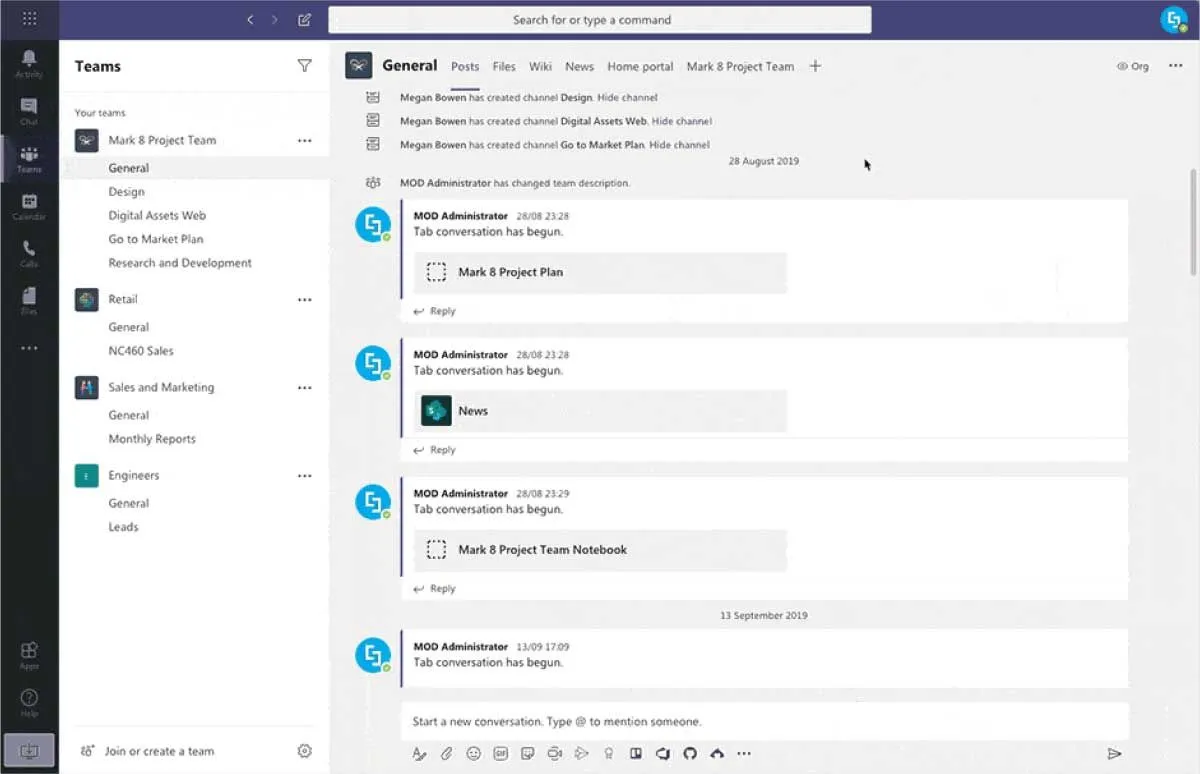
Task: Click the Org button
Action: click(1133, 66)
